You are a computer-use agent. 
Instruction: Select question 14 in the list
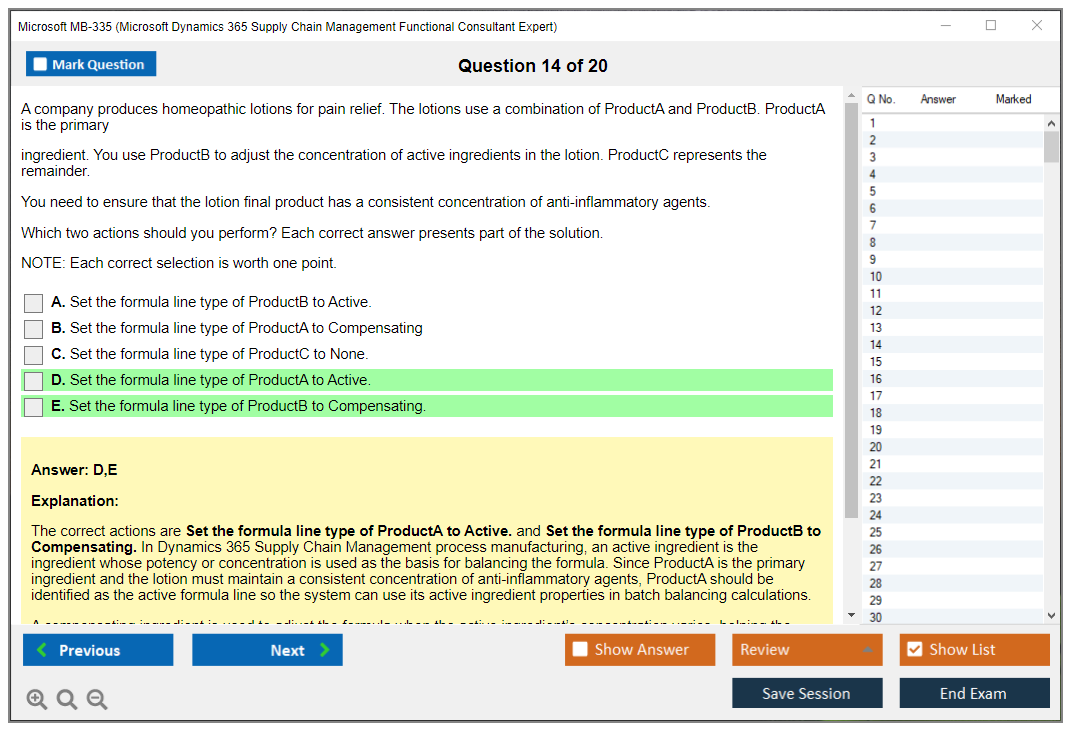coord(952,345)
